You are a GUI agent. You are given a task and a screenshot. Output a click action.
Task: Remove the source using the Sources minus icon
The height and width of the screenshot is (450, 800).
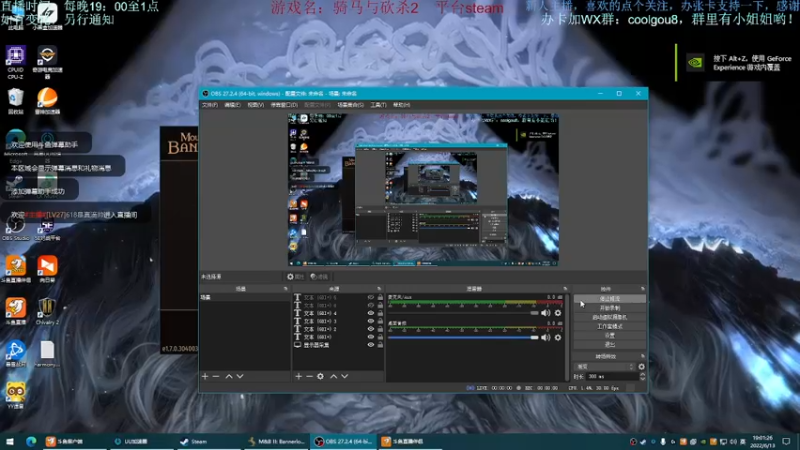[309, 377]
